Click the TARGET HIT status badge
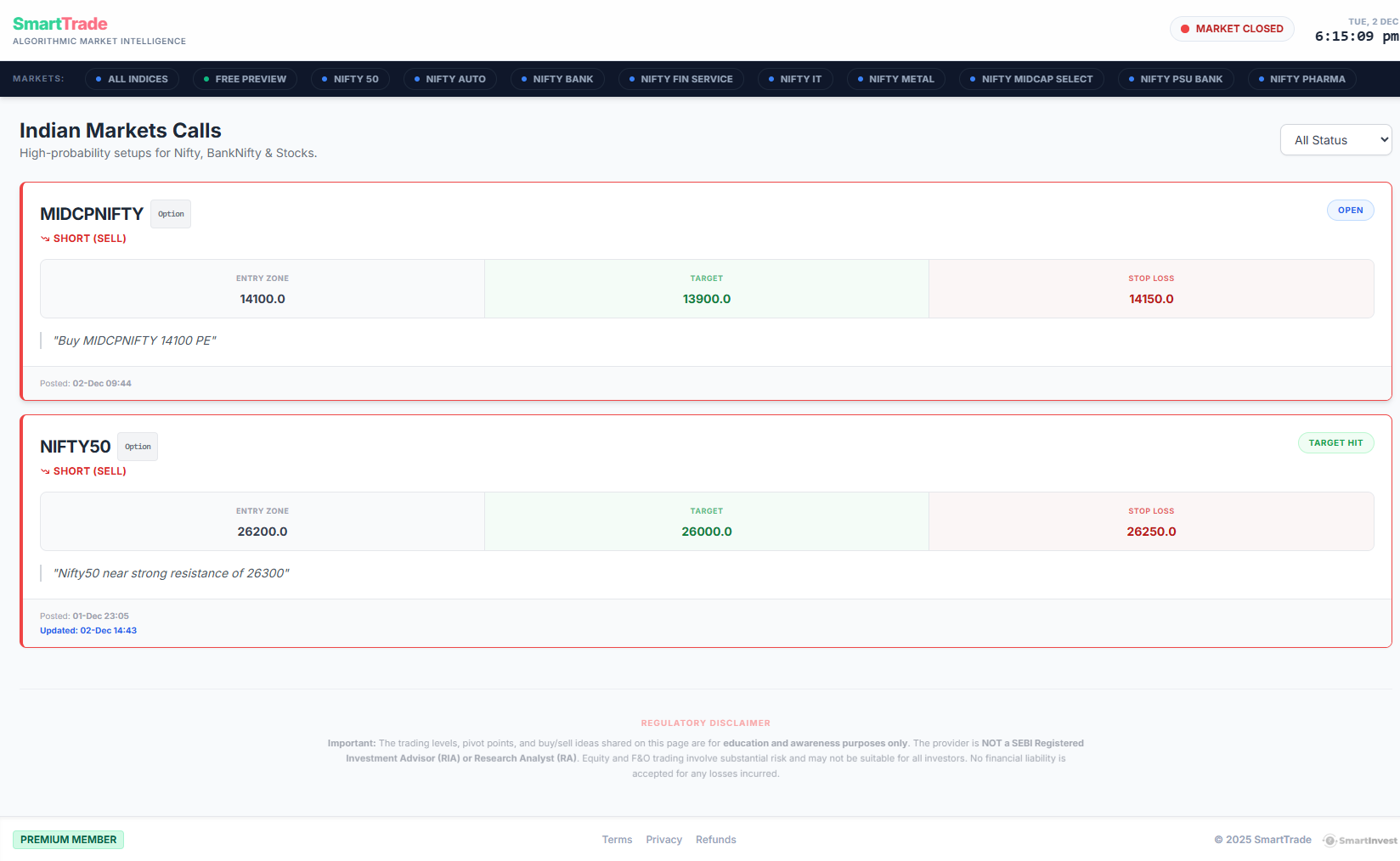This screenshot has width=1400, height=861. [1335, 443]
